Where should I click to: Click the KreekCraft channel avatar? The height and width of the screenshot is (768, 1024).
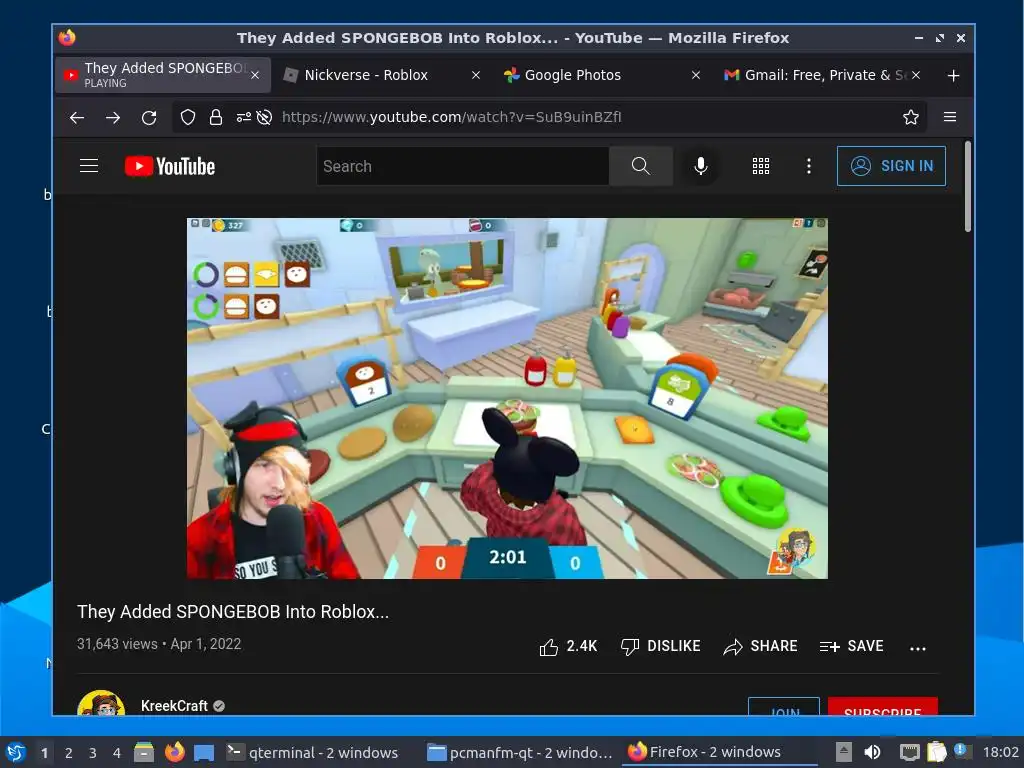tap(101, 703)
